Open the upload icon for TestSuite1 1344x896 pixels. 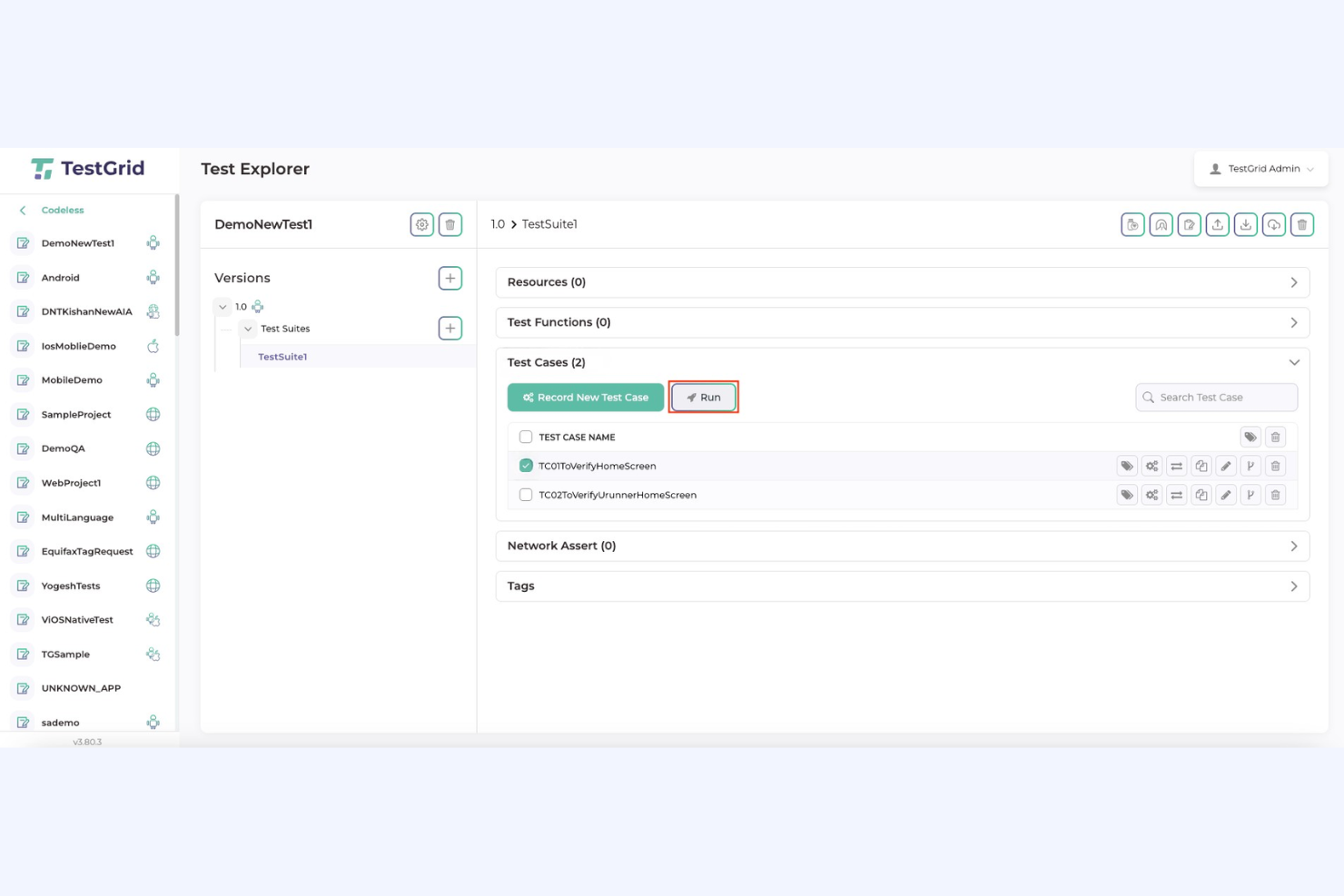pyautogui.click(x=1217, y=224)
